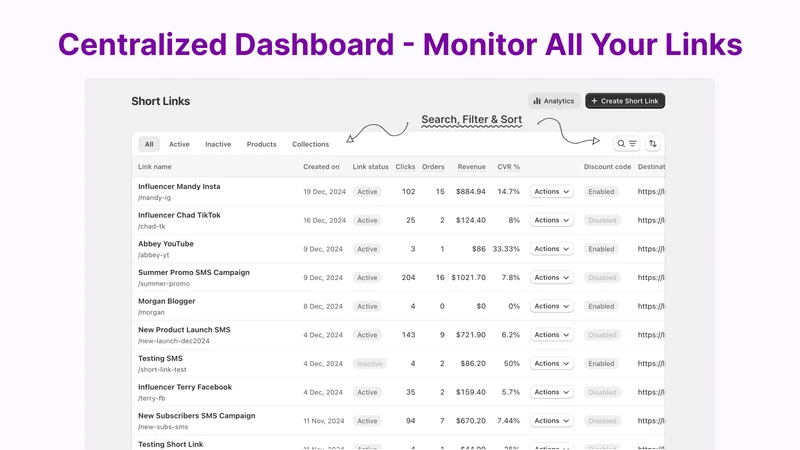Sort by Orders column header

point(433,167)
